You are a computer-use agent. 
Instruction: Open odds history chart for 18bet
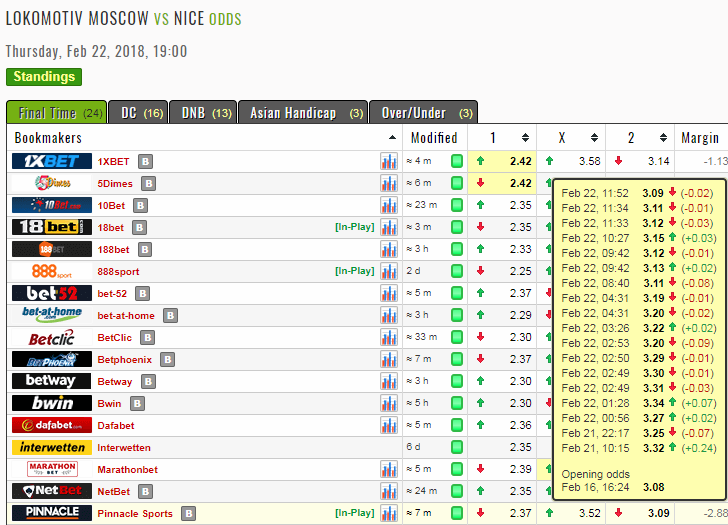coord(389,227)
